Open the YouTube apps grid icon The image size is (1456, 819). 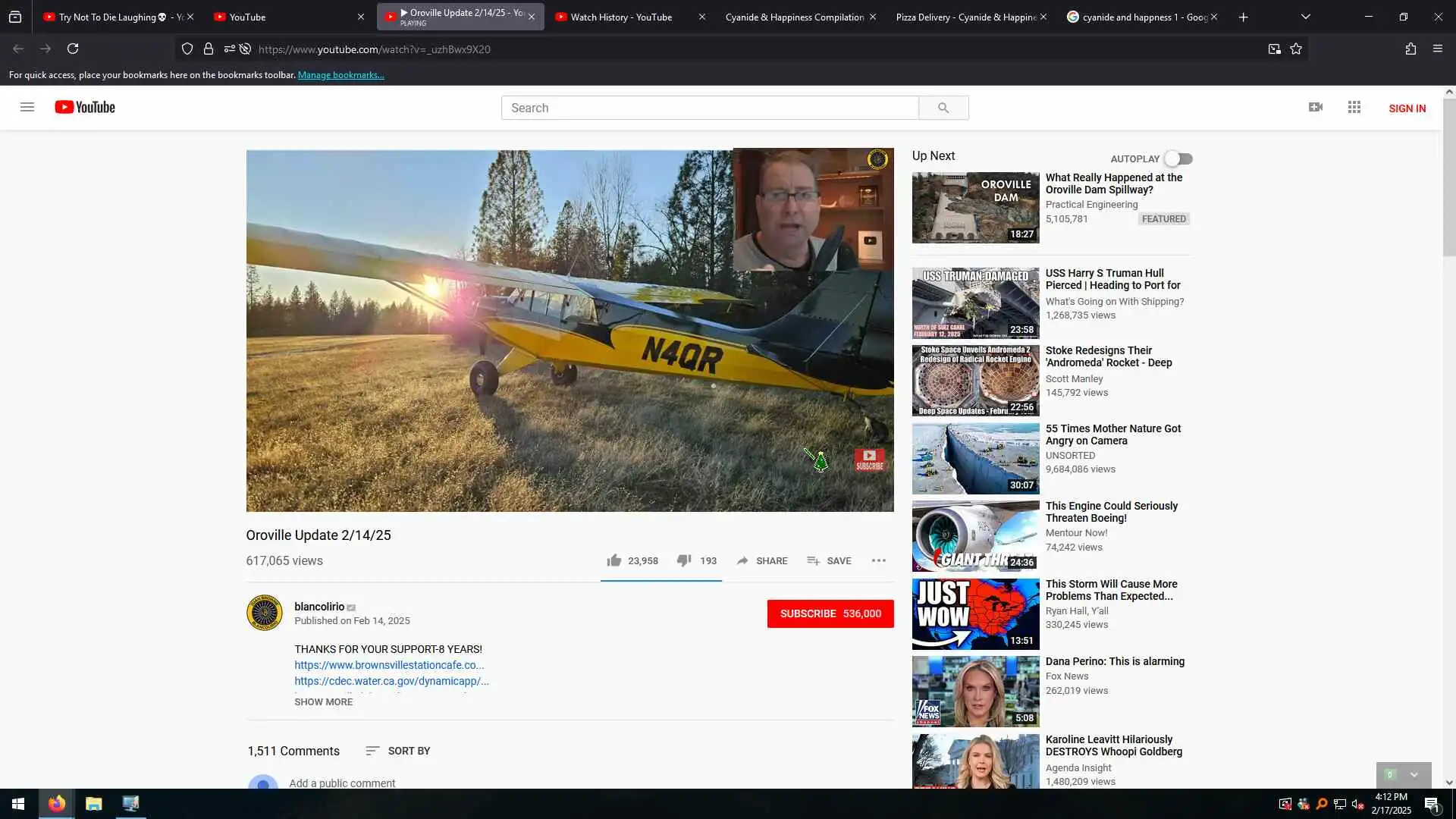(1354, 107)
